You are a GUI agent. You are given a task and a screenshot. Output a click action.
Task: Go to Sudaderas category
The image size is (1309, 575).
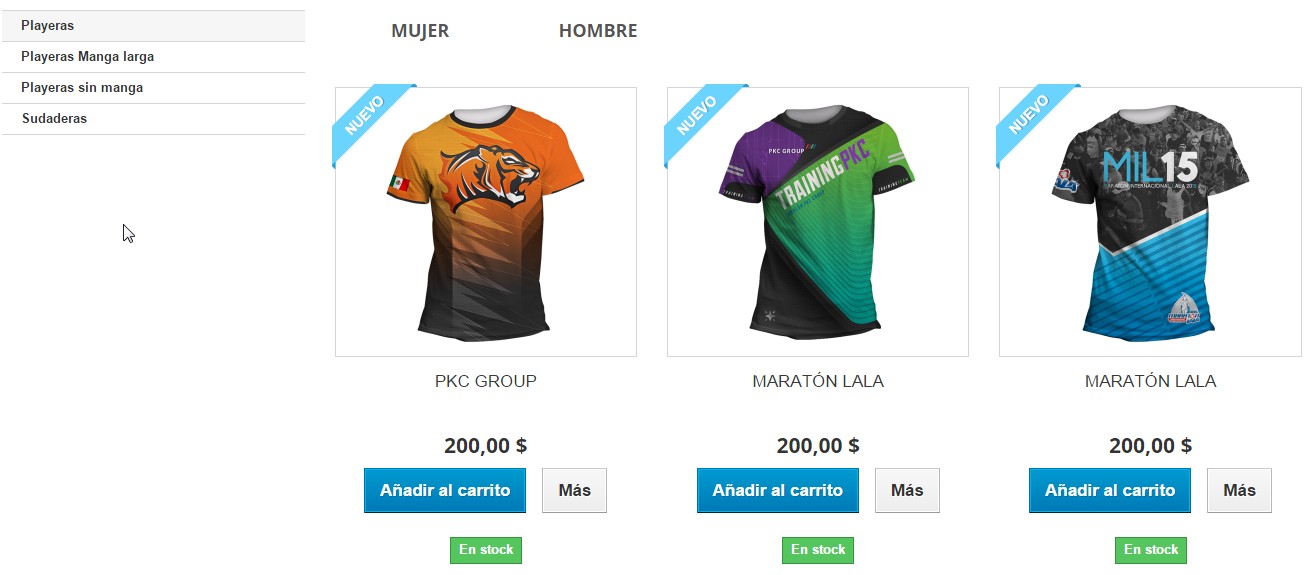tap(153, 119)
